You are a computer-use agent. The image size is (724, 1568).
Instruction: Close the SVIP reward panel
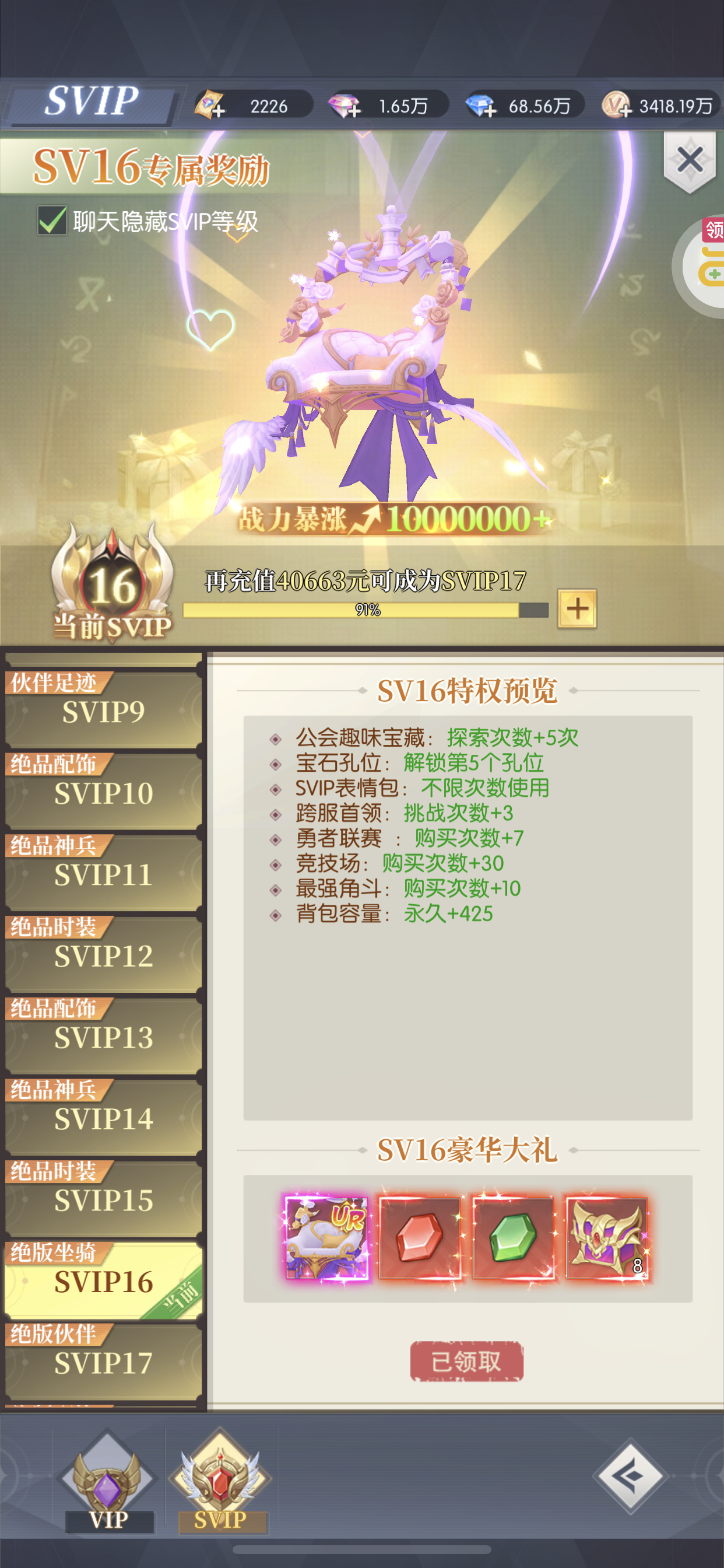pos(690,160)
